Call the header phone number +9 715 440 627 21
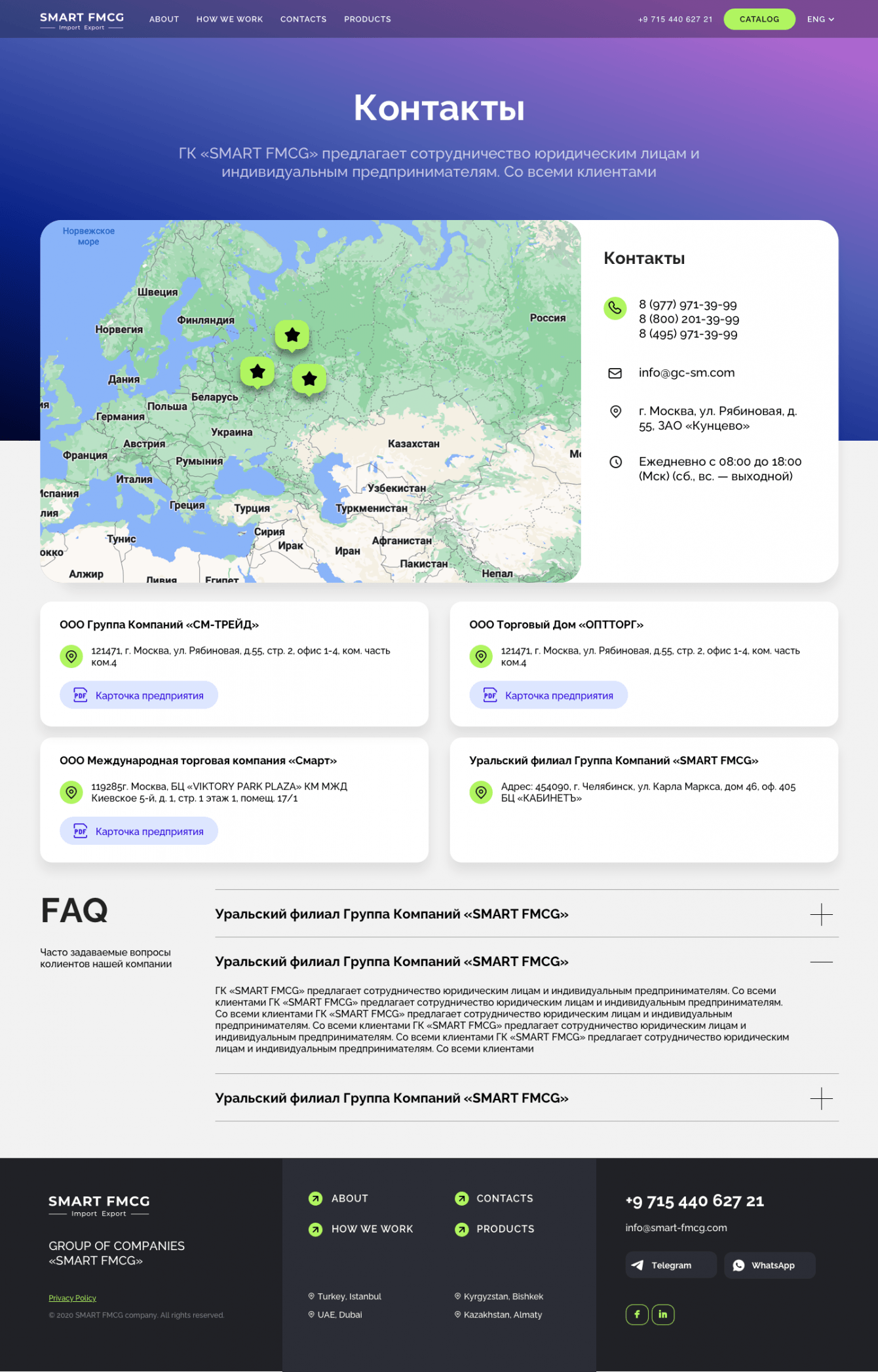The height and width of the screenshot is (1372, 878). [x=675, y=20]
